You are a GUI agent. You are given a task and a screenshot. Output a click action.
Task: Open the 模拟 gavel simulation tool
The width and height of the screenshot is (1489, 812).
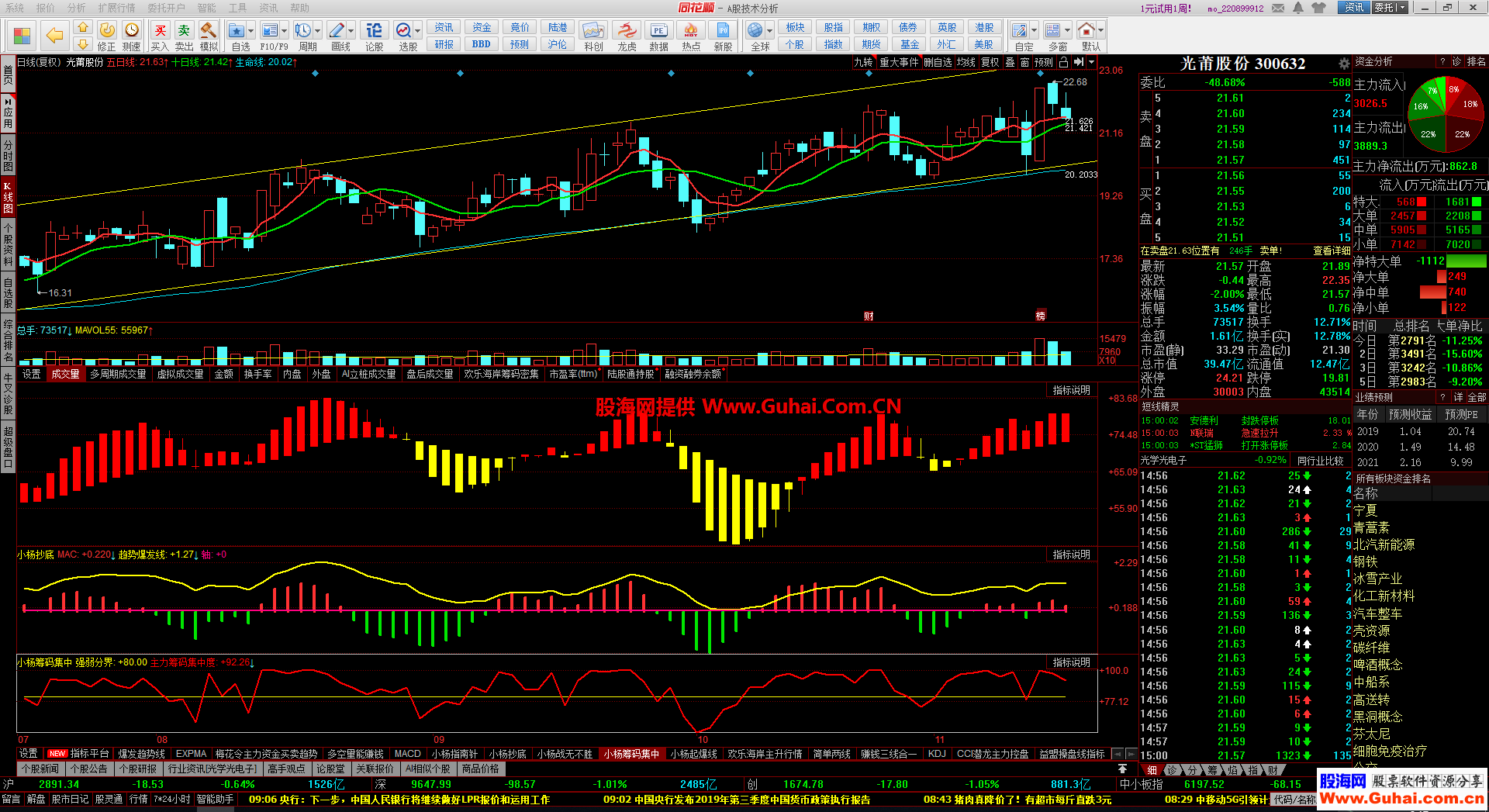[x=208, y=31]
